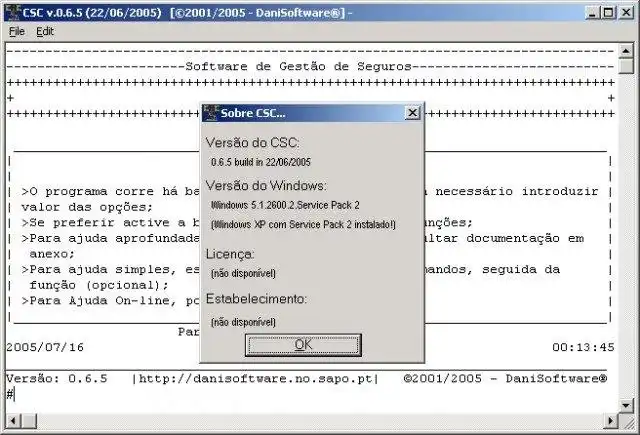Click '(não disponível)' under Estabelecimento

point(243,322)
